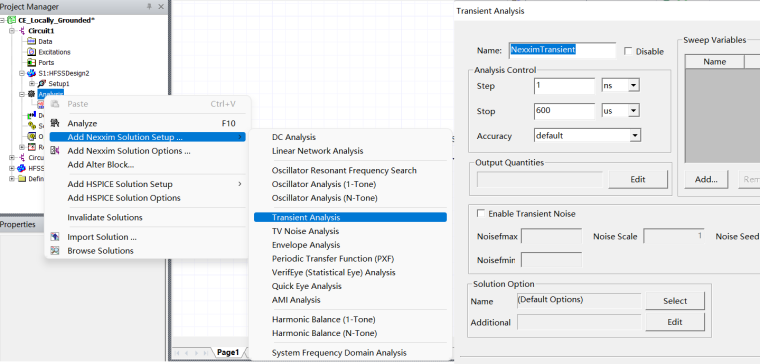Select Invalidate Solutions

(148, 217)
